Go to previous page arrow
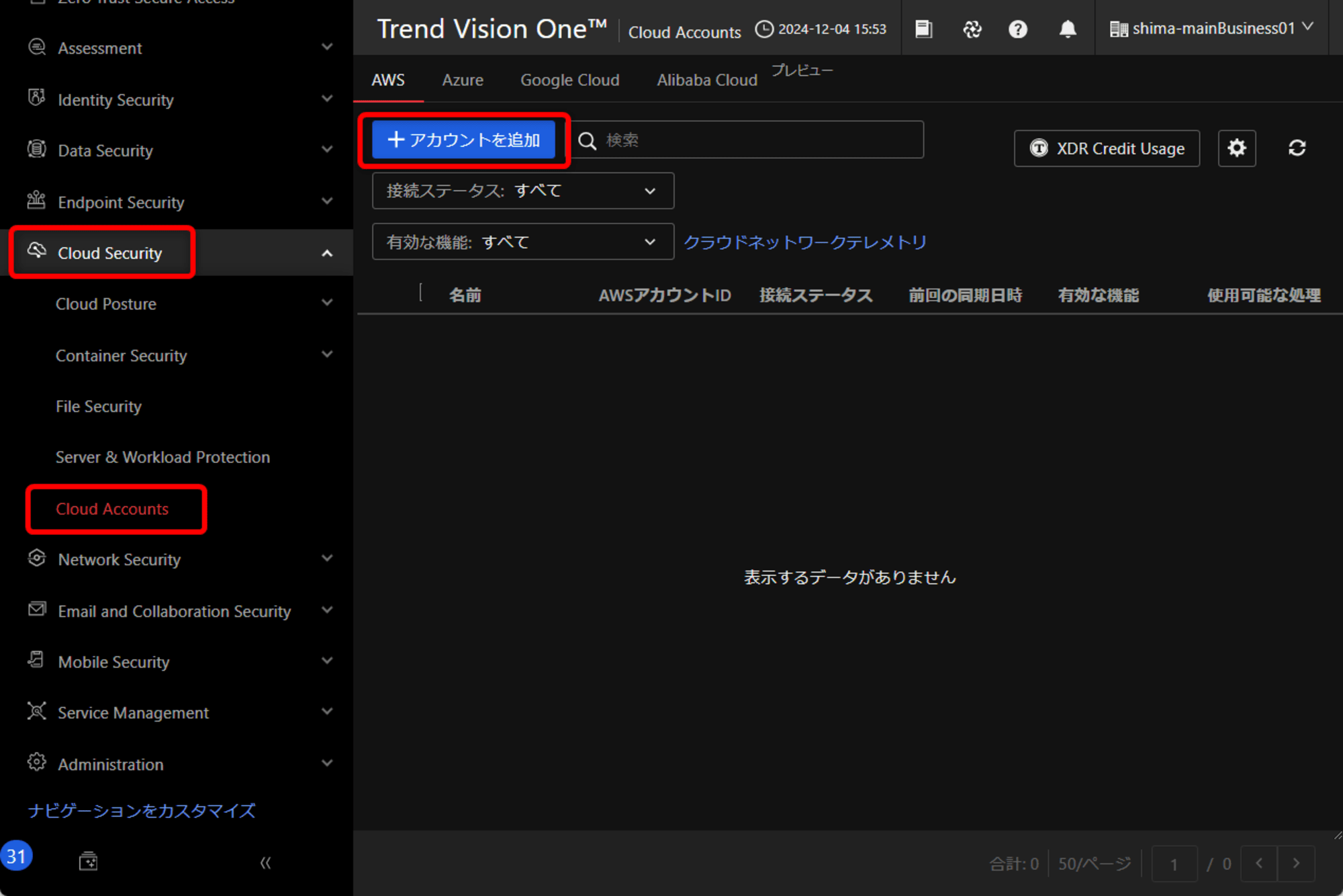Image resolution: width=1343 pixels, height=896 pixels. coord(1259,863)
